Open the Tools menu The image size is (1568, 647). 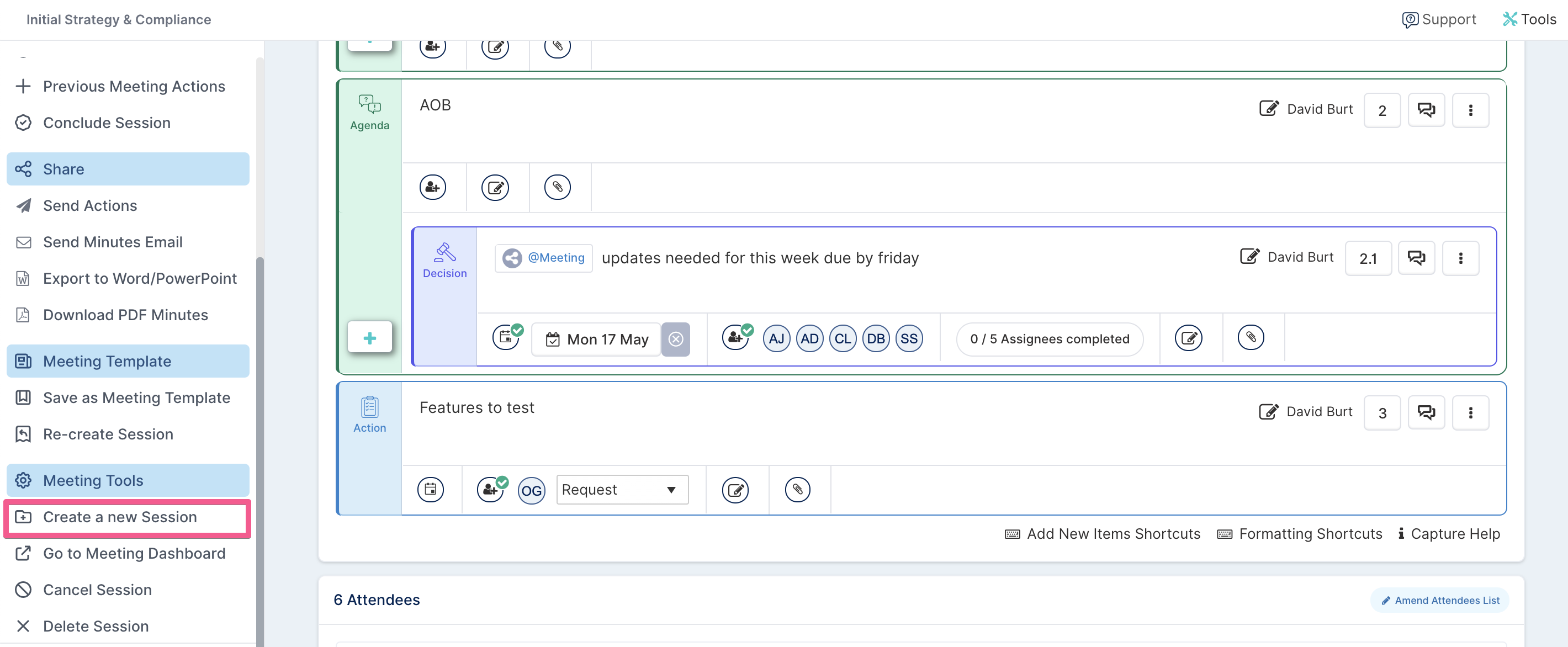coord(1529,19)
